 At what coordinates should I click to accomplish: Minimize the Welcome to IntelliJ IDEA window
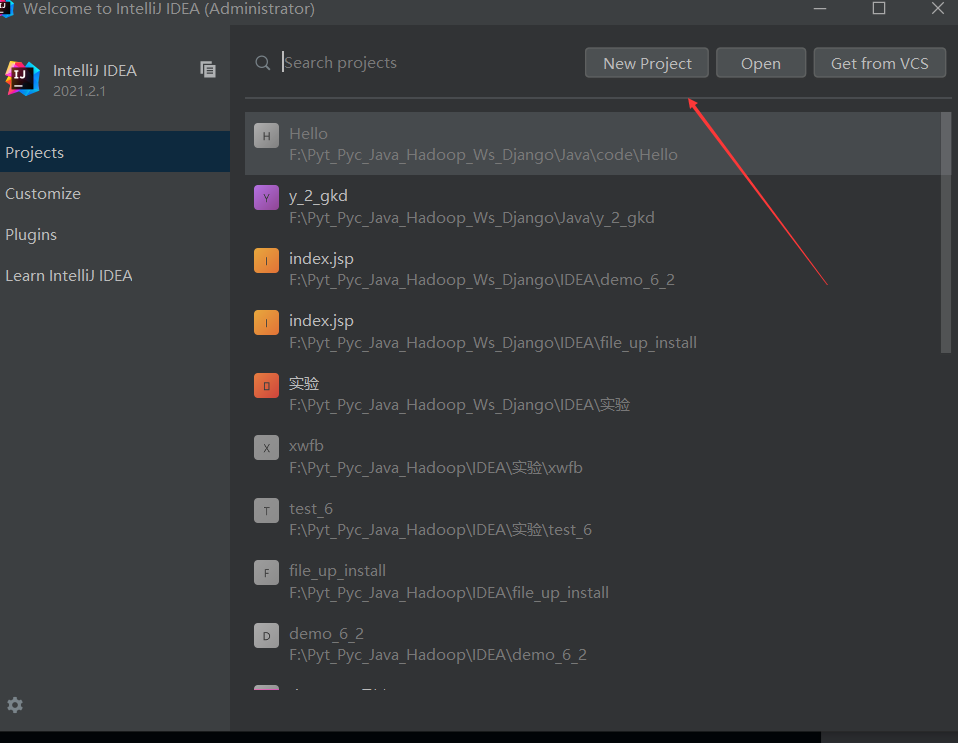[x=820, y=9]
